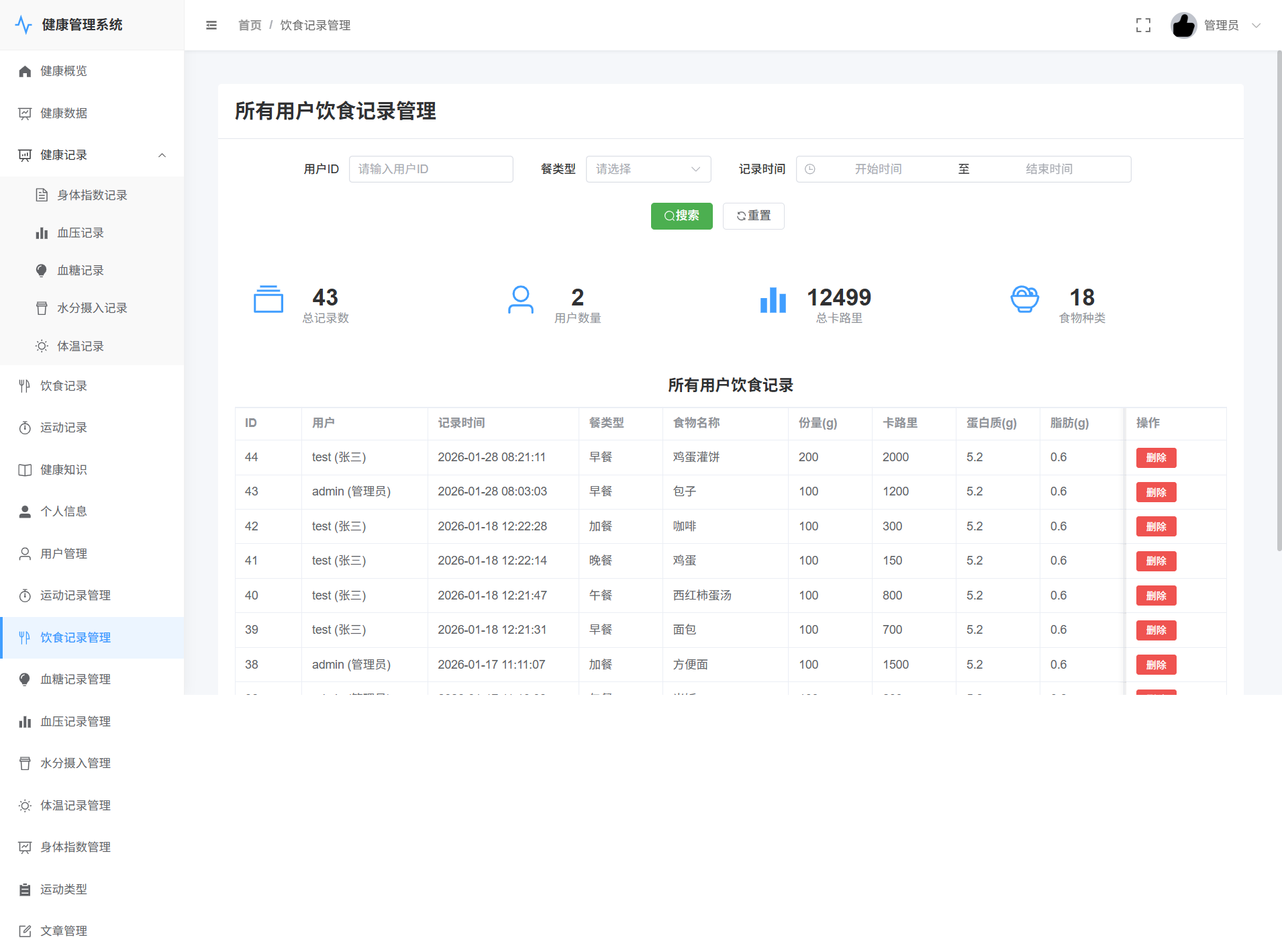
Task: Expand the 管理员 account dropdown arrow
Action: pyautogui.click(x=1256, y=26)
